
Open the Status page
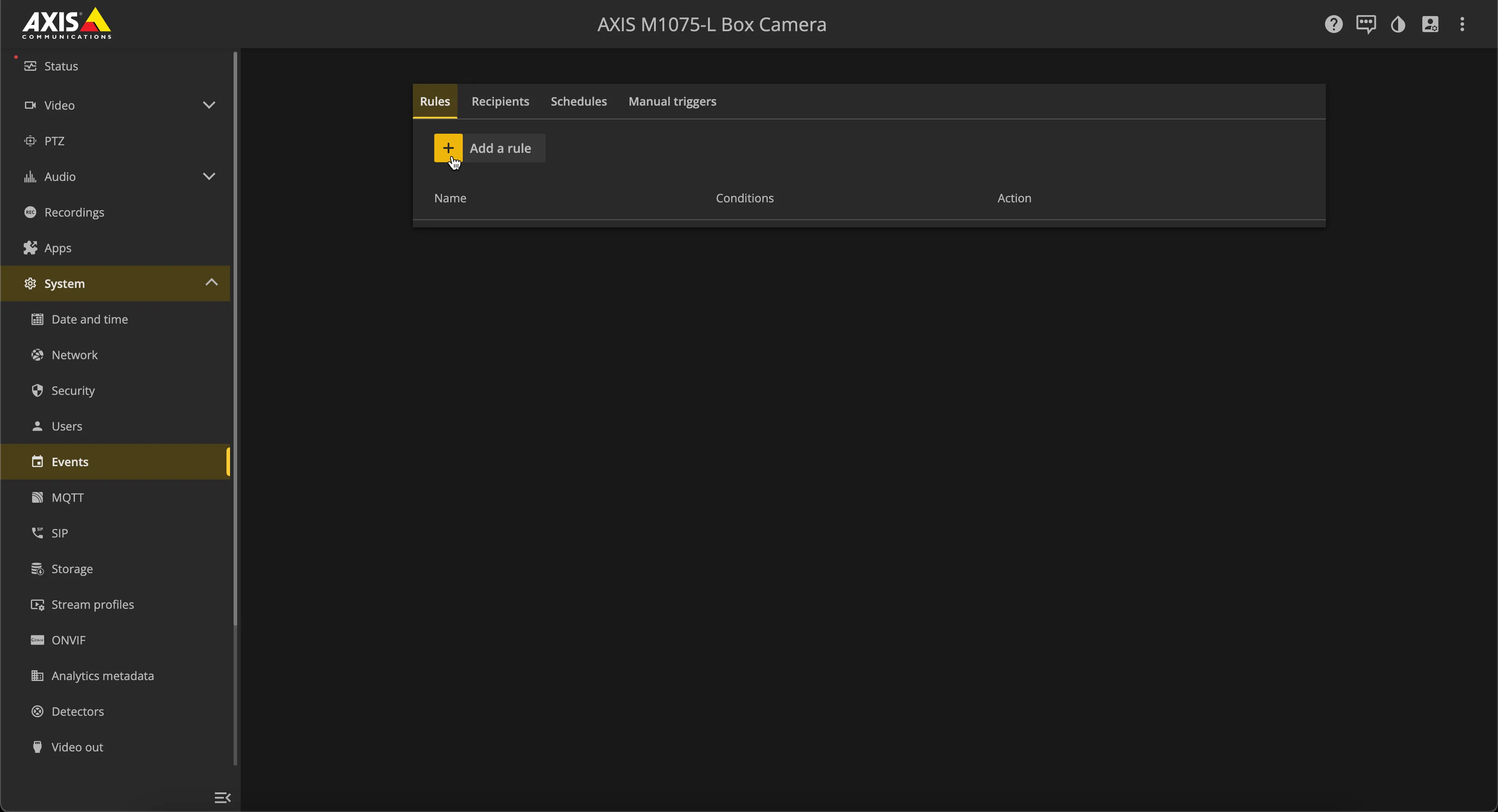115,66
